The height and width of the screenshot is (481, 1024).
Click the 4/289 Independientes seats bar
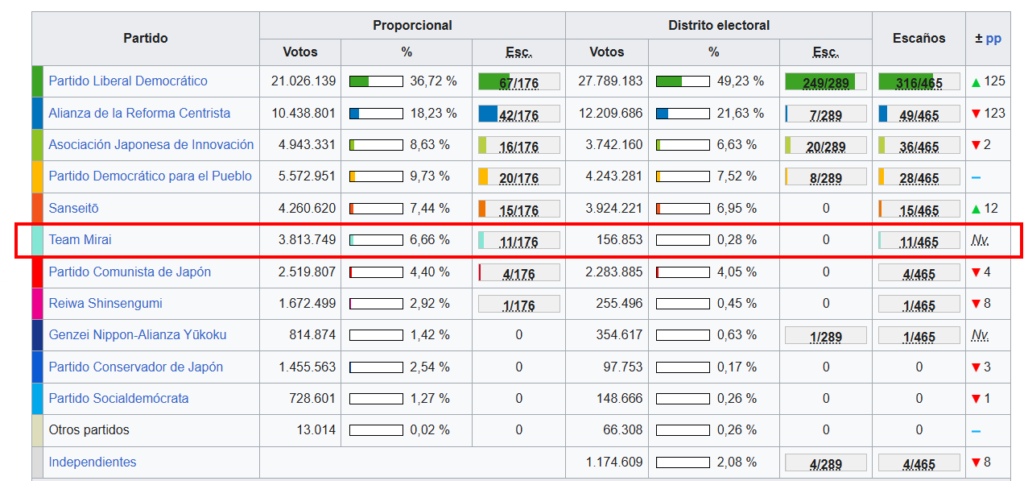pos(825,463)
